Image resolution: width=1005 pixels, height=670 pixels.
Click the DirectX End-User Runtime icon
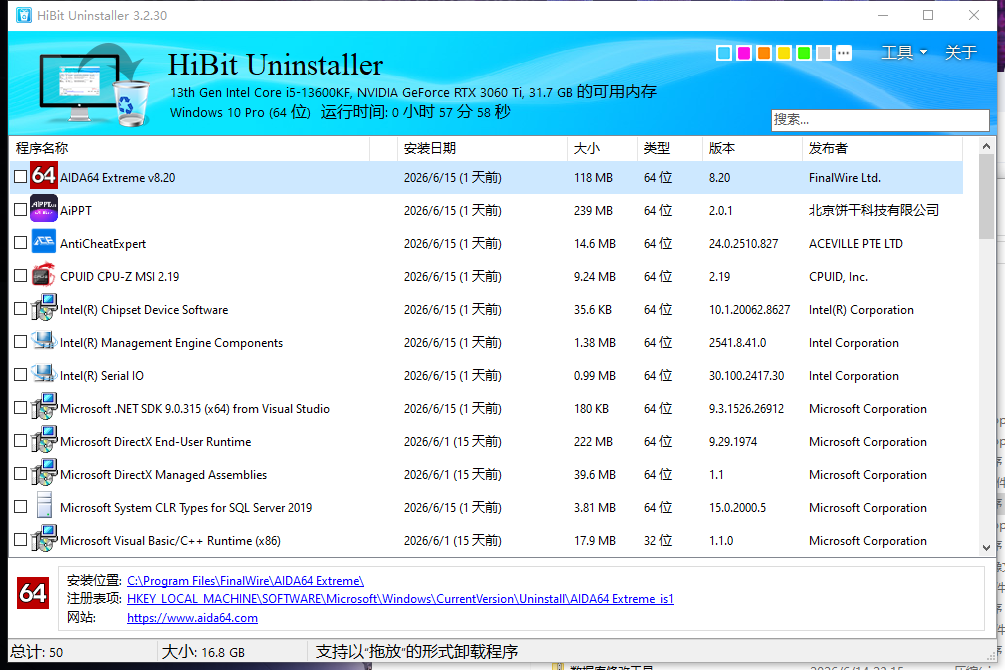click(x=44, y=440)
